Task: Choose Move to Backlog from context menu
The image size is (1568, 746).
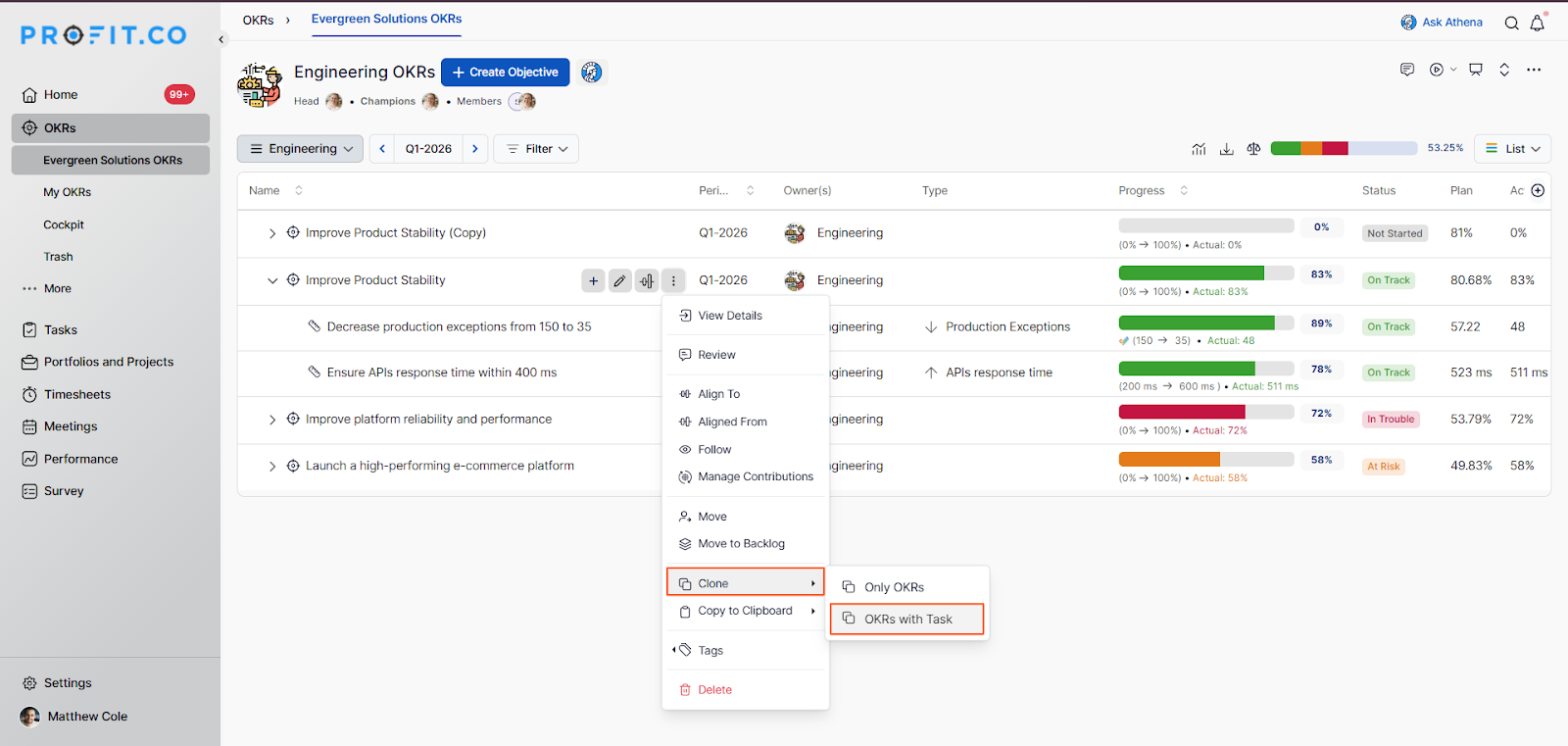Action: pyautogui.click(x=741, y=544)
